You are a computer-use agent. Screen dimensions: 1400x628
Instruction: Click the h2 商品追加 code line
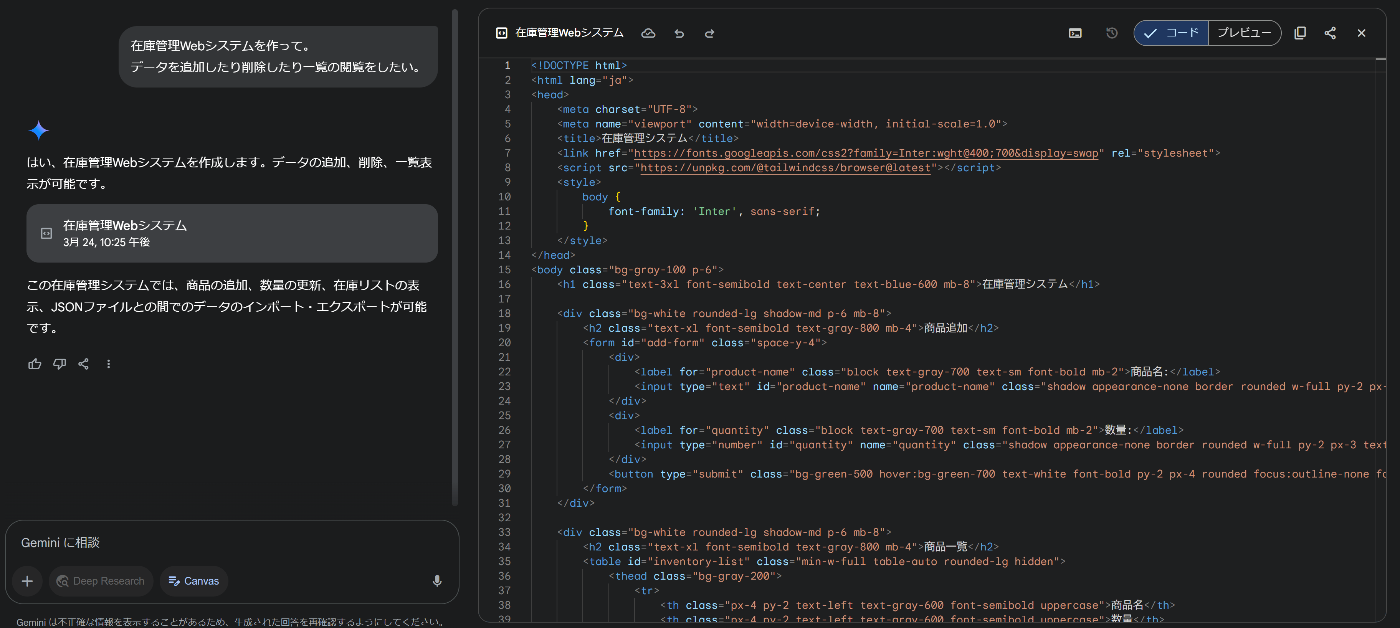[791, 328]
